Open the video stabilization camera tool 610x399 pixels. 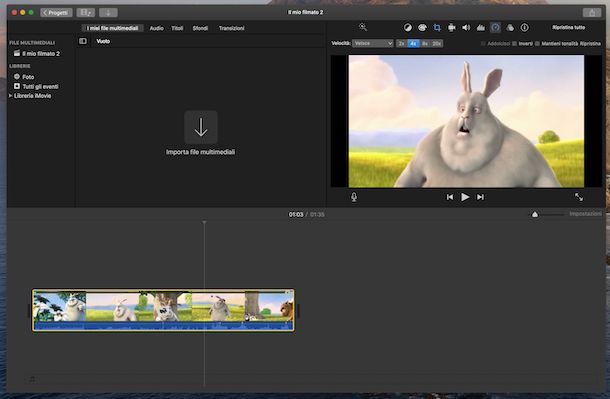point(451,28)
